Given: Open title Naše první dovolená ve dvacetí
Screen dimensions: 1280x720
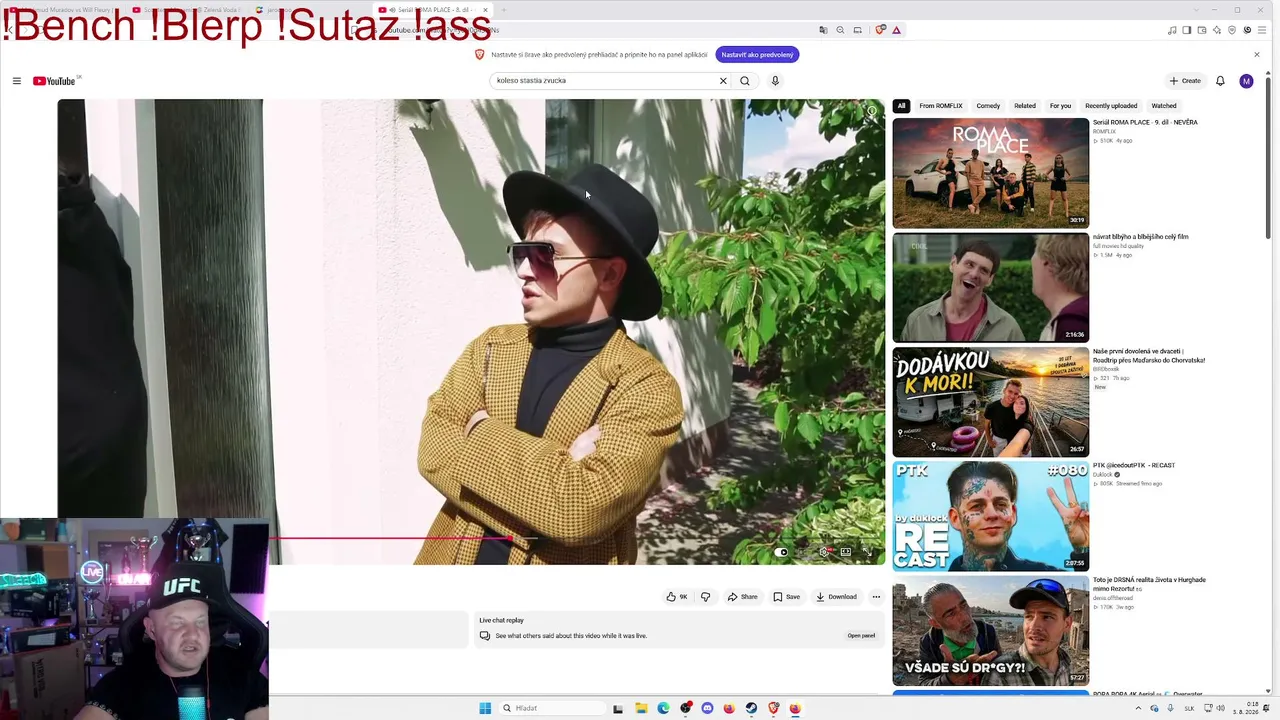Looking at the screenshot, I should pos(1149,356).
